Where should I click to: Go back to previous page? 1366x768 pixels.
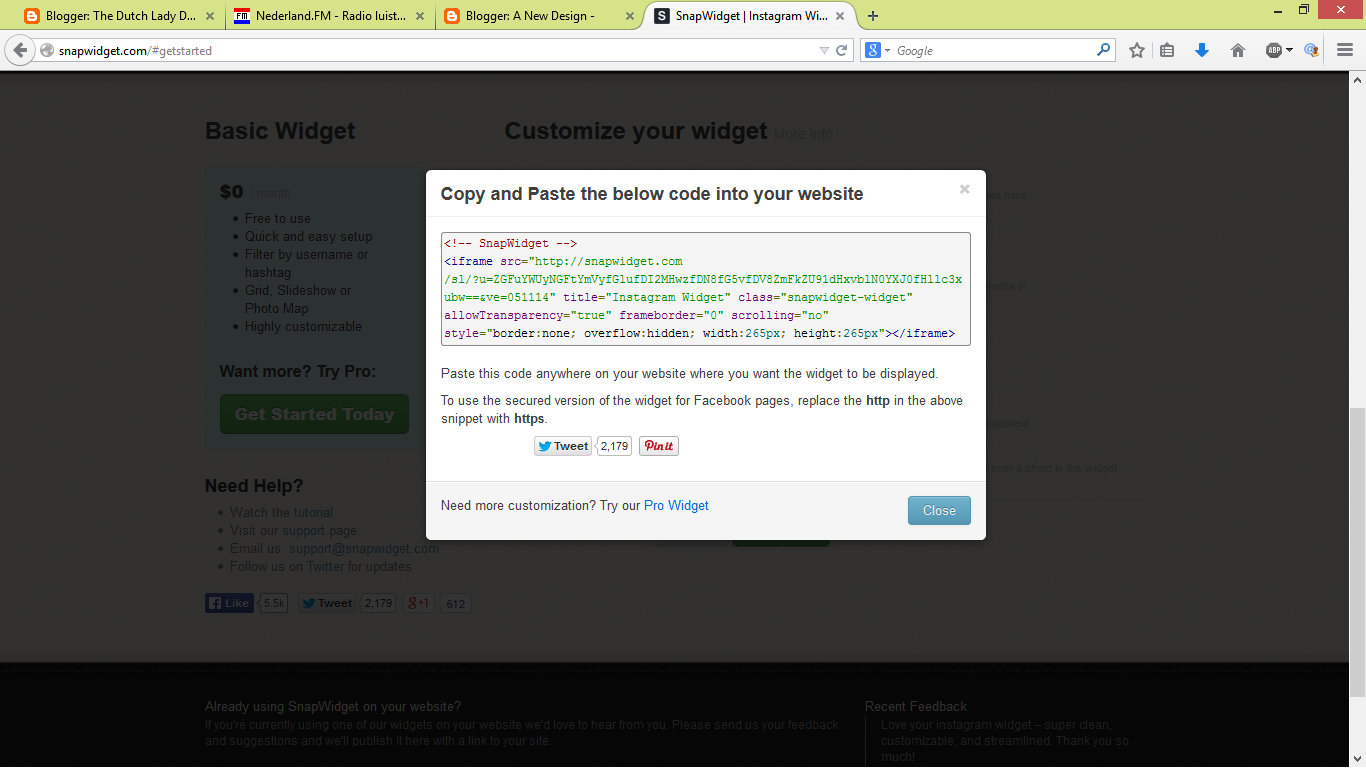(x=19, y=50)
